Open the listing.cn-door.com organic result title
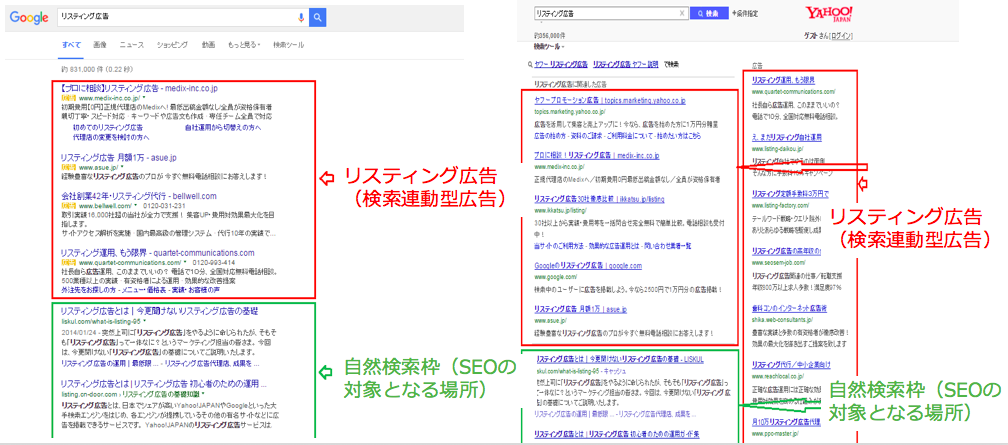The width and height of the screenshot is (1008, 445). coord(163,383)
